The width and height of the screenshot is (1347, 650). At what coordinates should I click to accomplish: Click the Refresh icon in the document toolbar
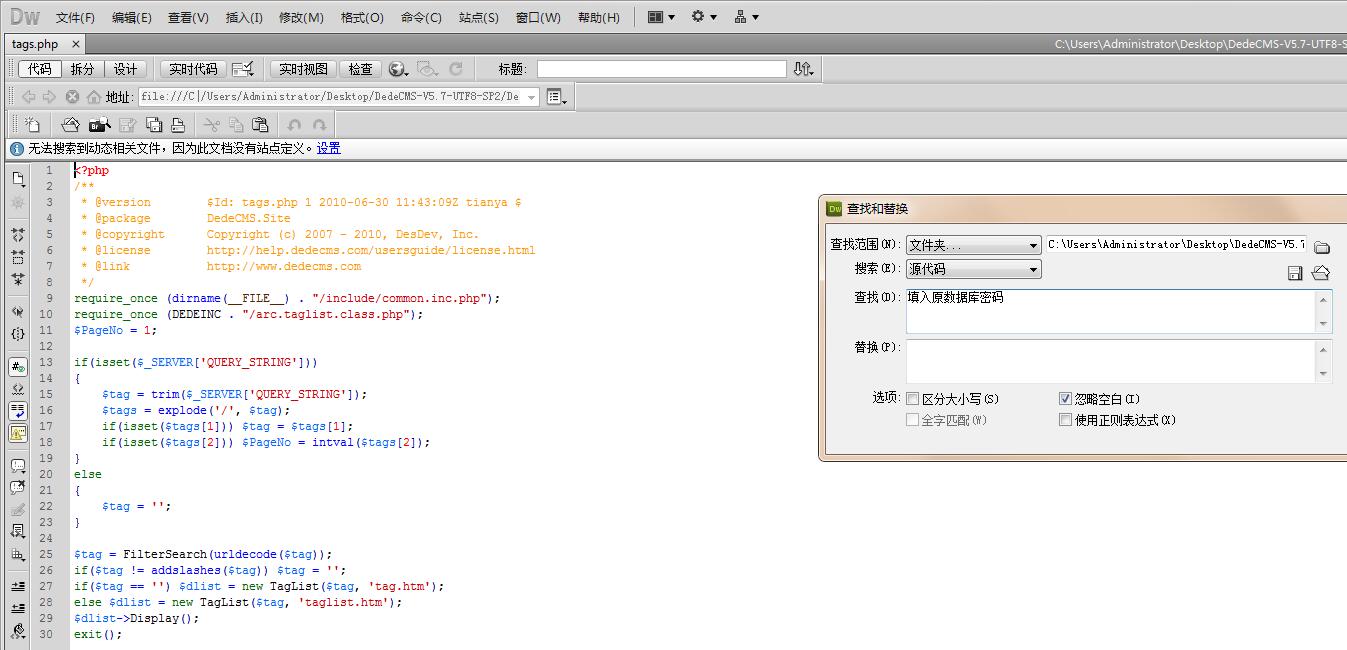coord(456,69)
